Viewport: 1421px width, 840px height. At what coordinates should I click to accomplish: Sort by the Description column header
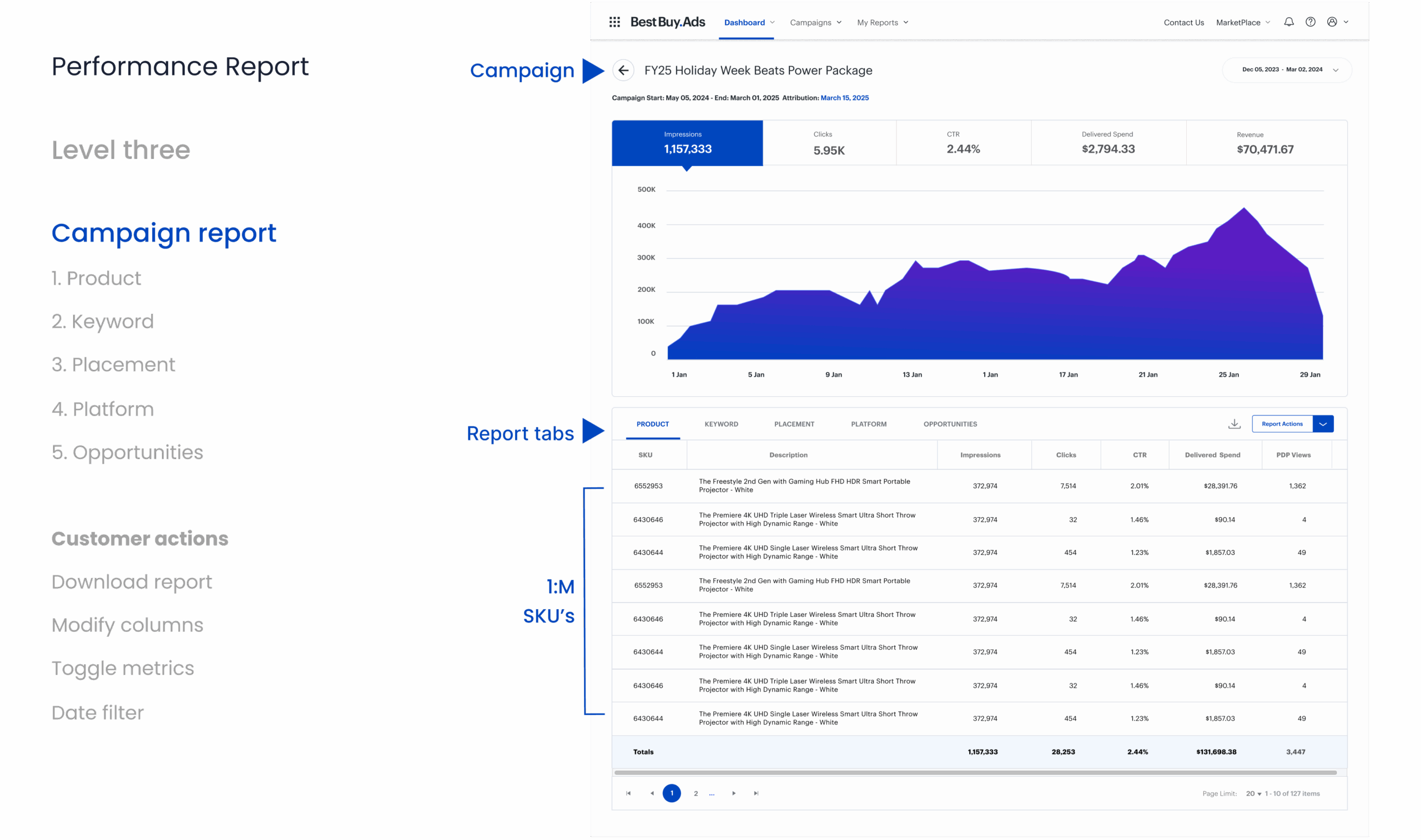click(788, 455)
